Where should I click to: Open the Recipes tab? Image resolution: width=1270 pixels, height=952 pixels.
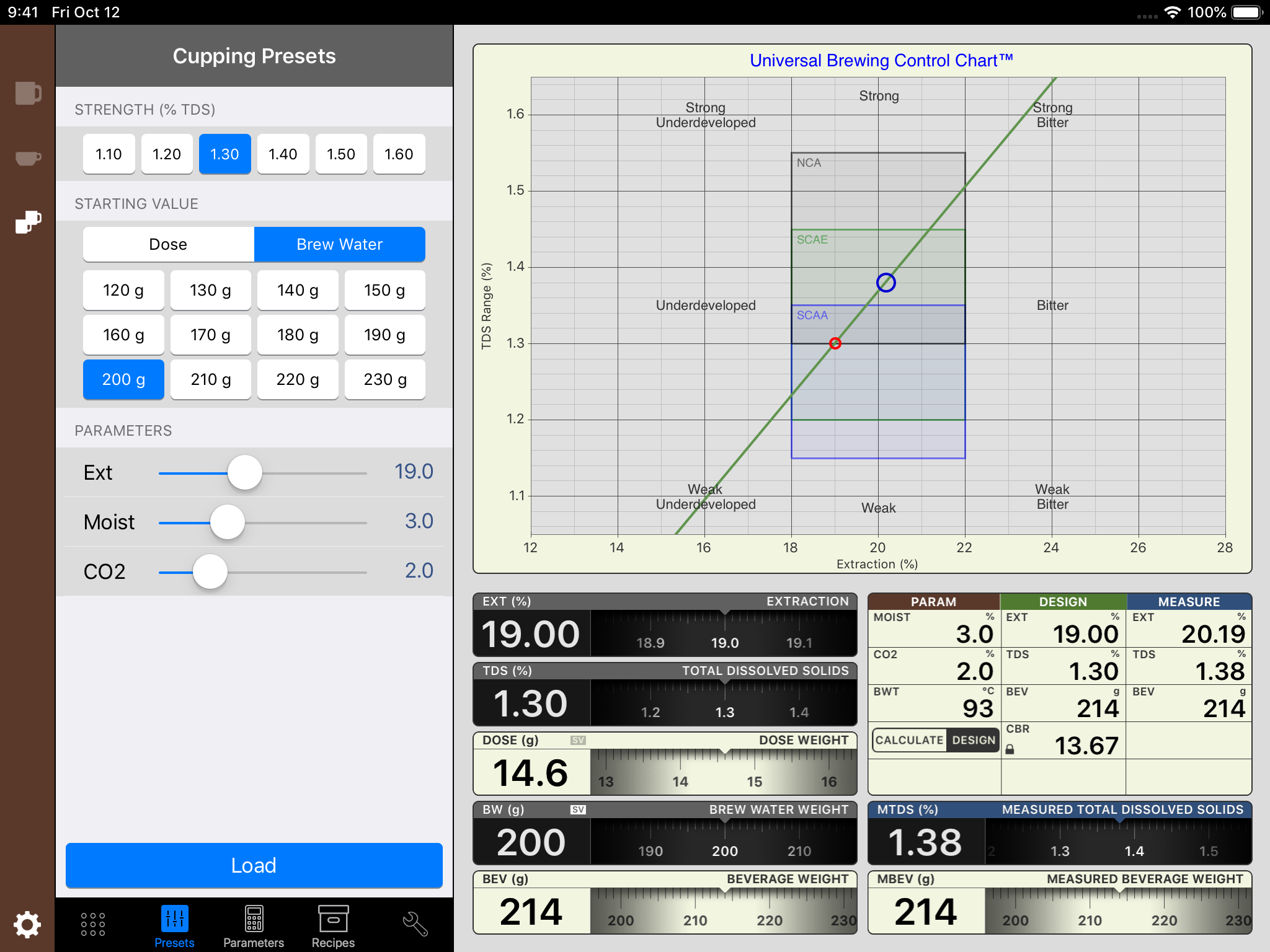(333, 925)
